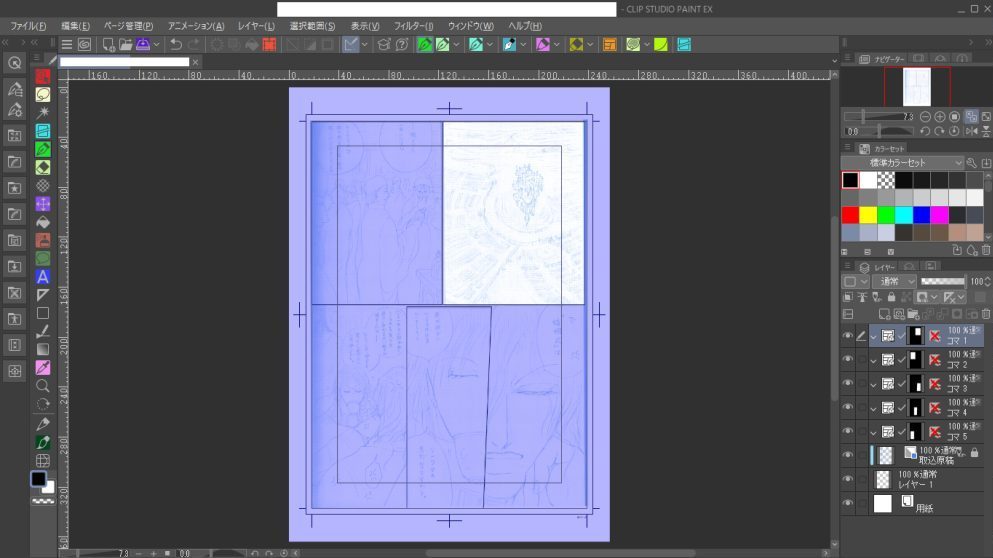Screen dimensions: 993x558
Task: Close the open canvas tab
Action: pyautogui.click(x=196, y=62)
